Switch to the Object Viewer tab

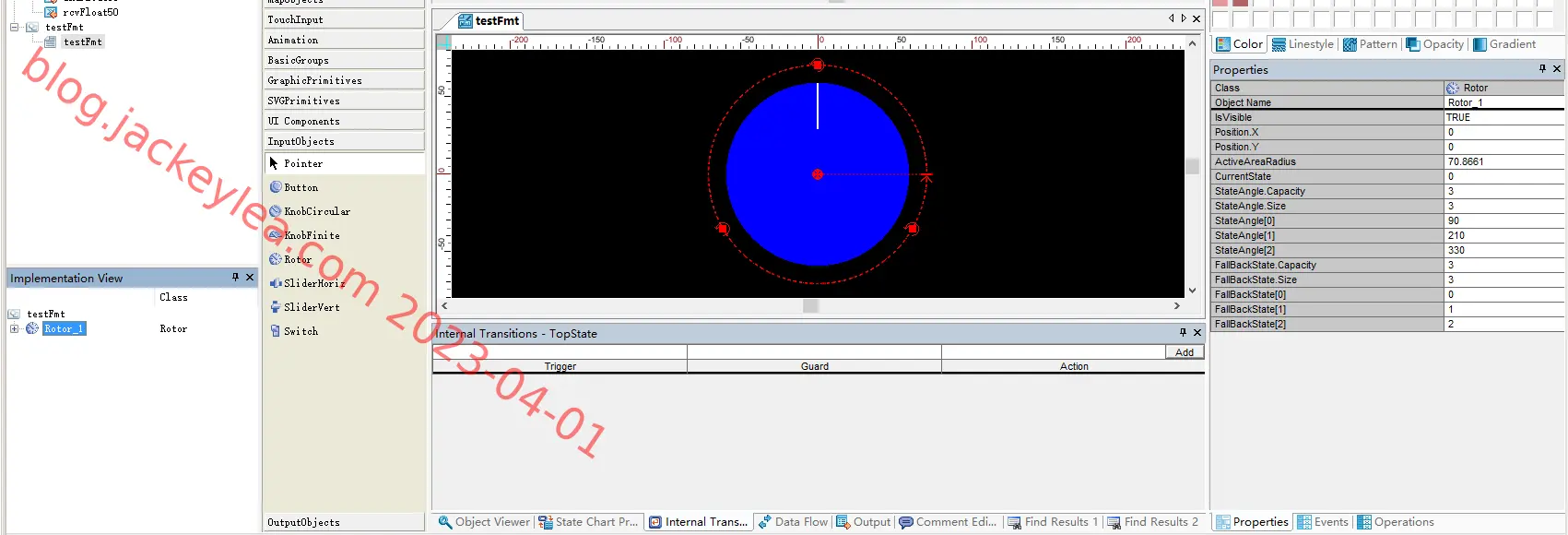pyautogui.click(x=484, y=522)
